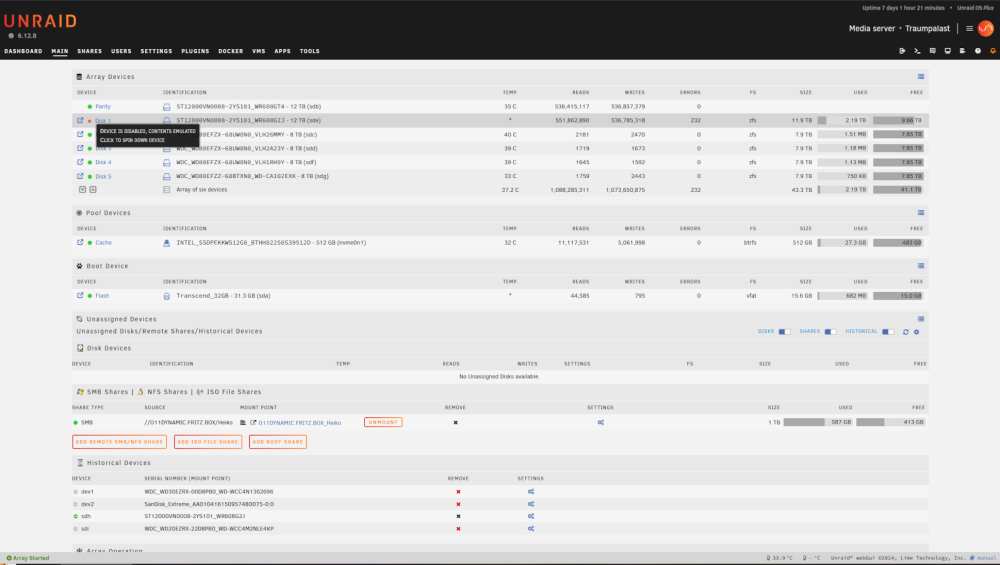Refresh the Unassigned Devices list
This screenshot has width=1000, height=565.
[x=906, y=332]
